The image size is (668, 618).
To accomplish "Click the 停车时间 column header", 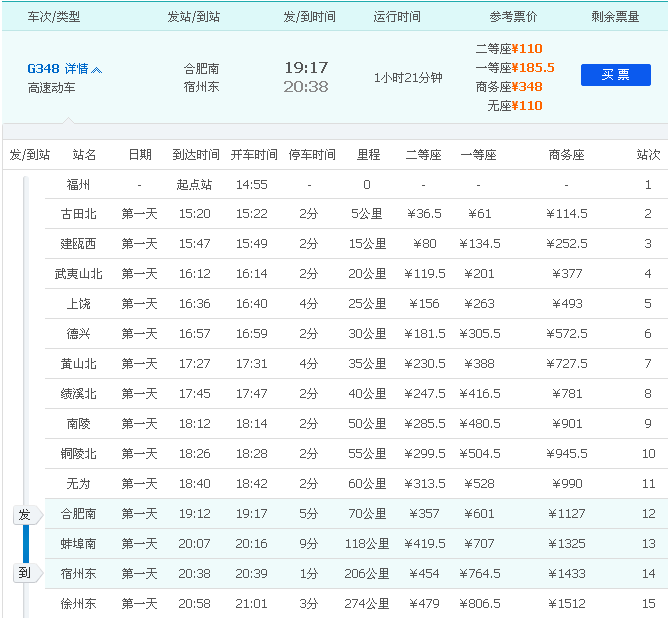I will tap(312, 154).
